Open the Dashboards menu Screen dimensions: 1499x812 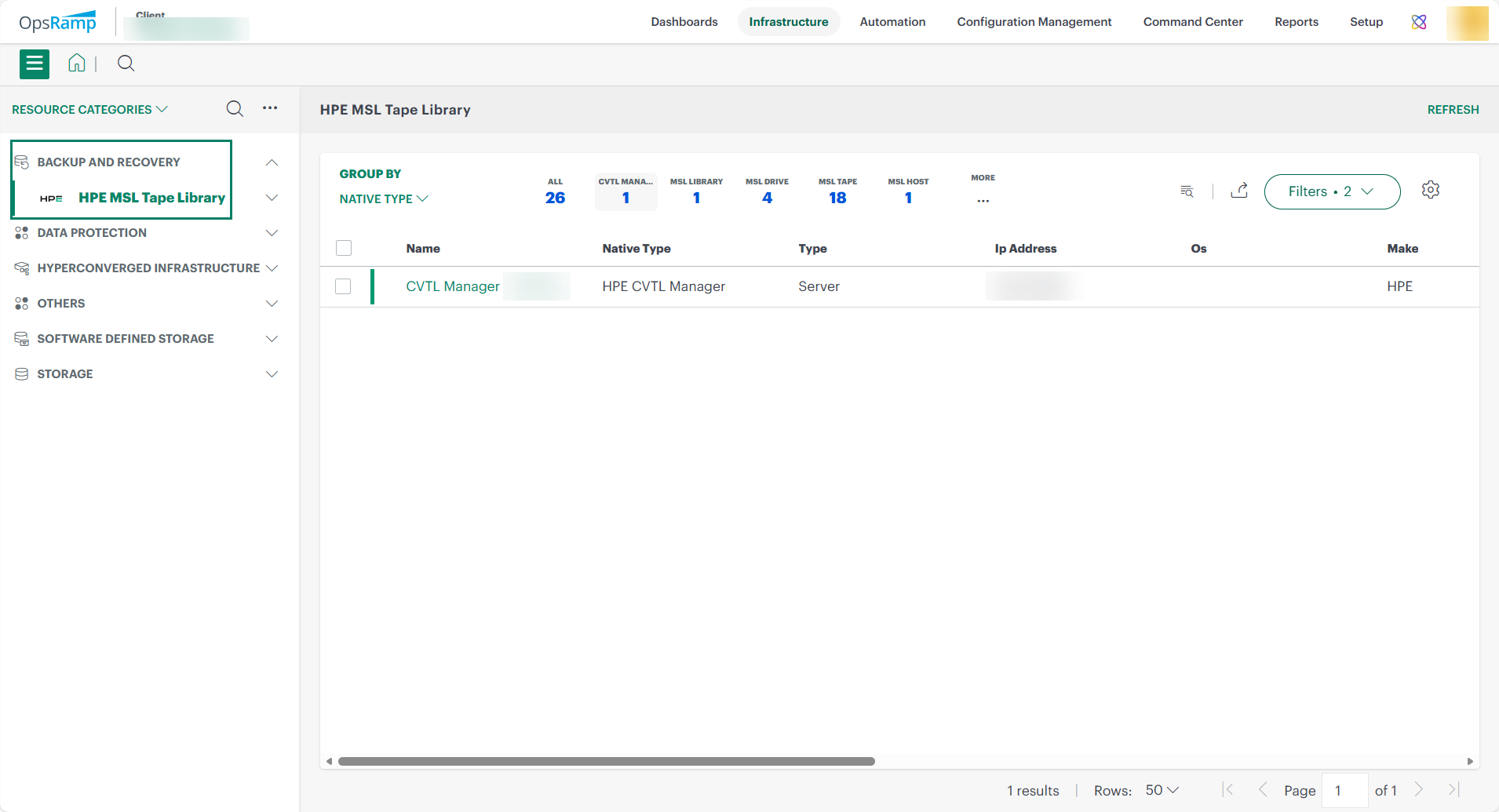(x=684, y=22)
